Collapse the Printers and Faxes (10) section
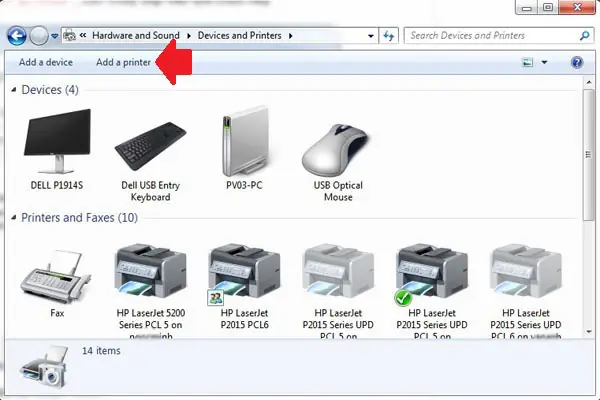Image resolution: width=600 pixels, height=400 pixels. [14, 218]
